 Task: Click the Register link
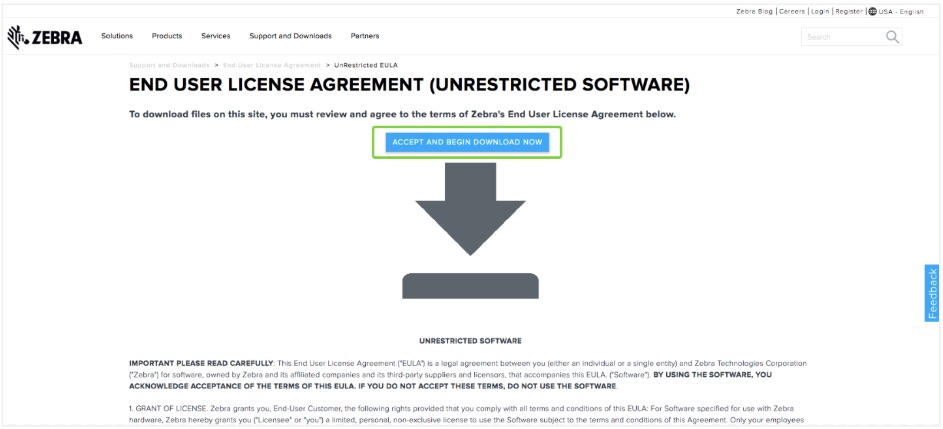pyautogui.click(x=849, y=11)
